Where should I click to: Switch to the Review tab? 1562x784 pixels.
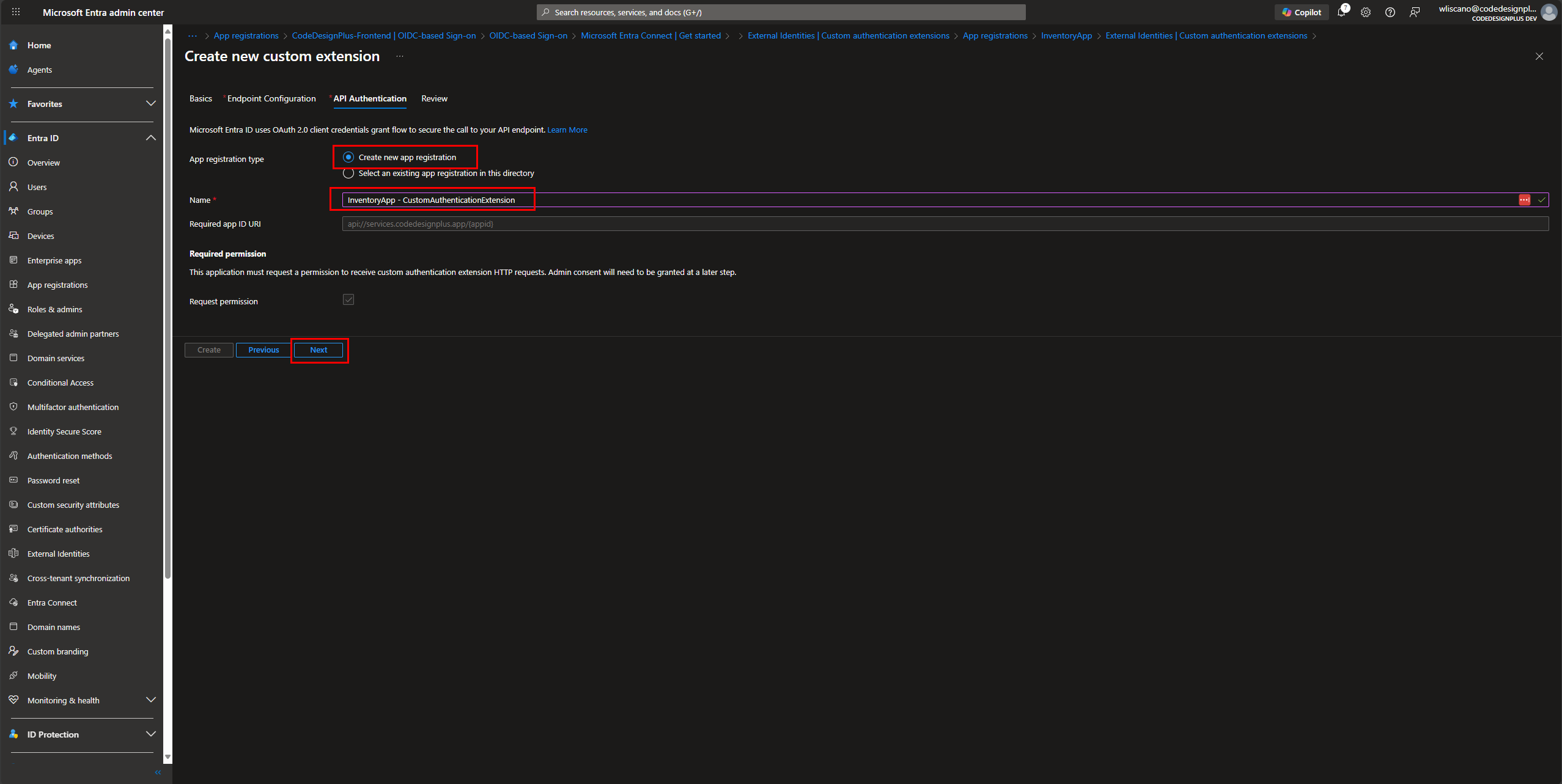click(434, 98)
